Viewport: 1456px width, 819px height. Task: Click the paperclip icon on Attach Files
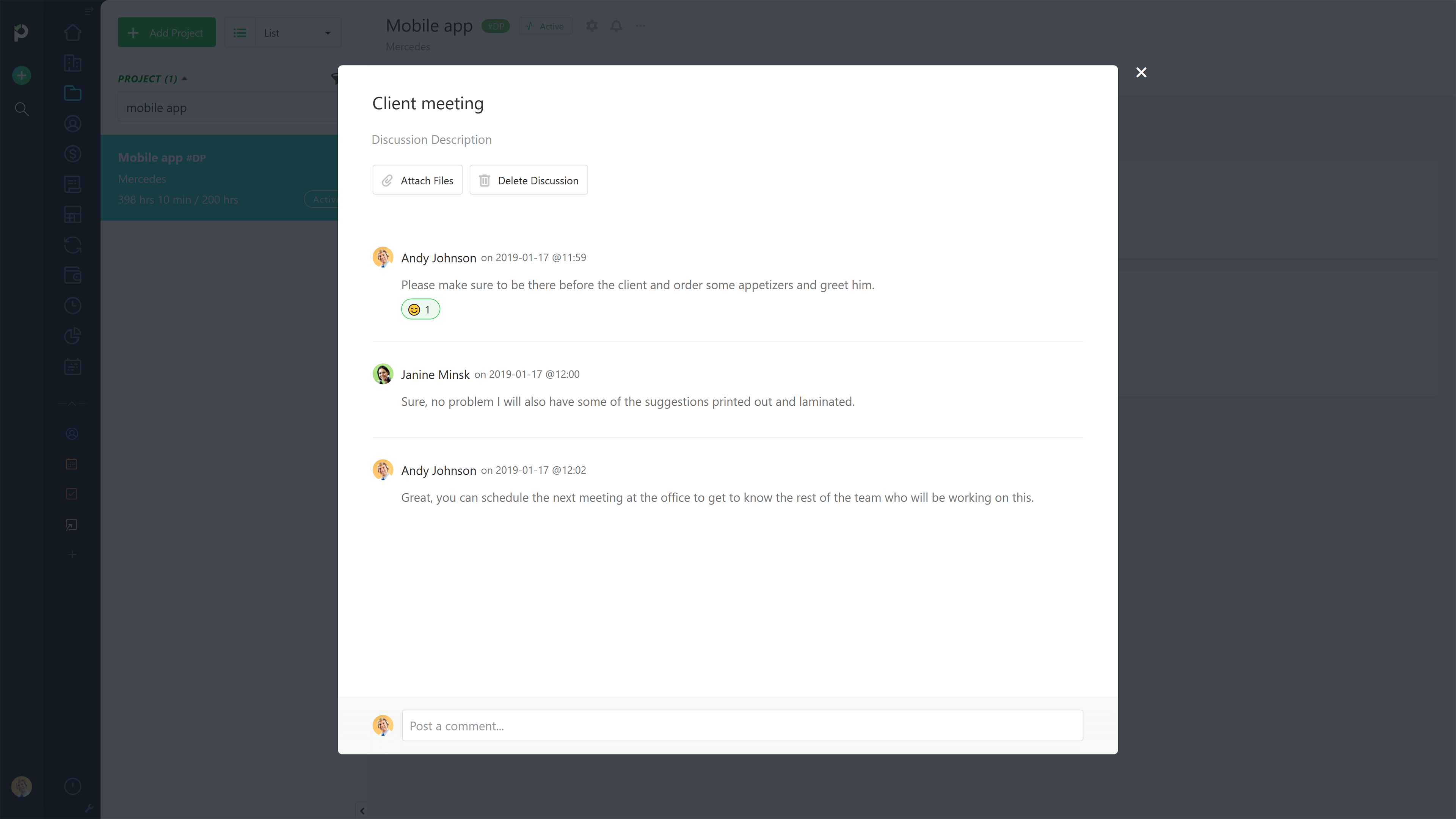point(387,180)
